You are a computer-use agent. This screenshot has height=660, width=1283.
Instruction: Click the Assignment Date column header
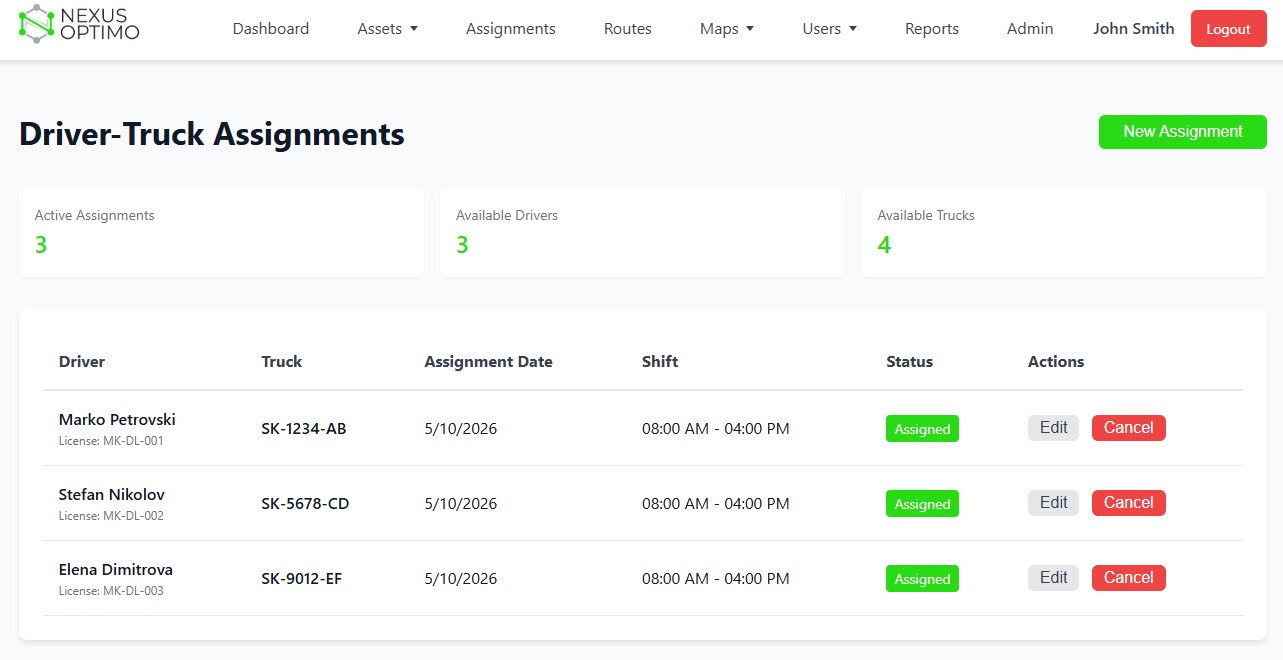pyautogui.click(x=488, y=362)
